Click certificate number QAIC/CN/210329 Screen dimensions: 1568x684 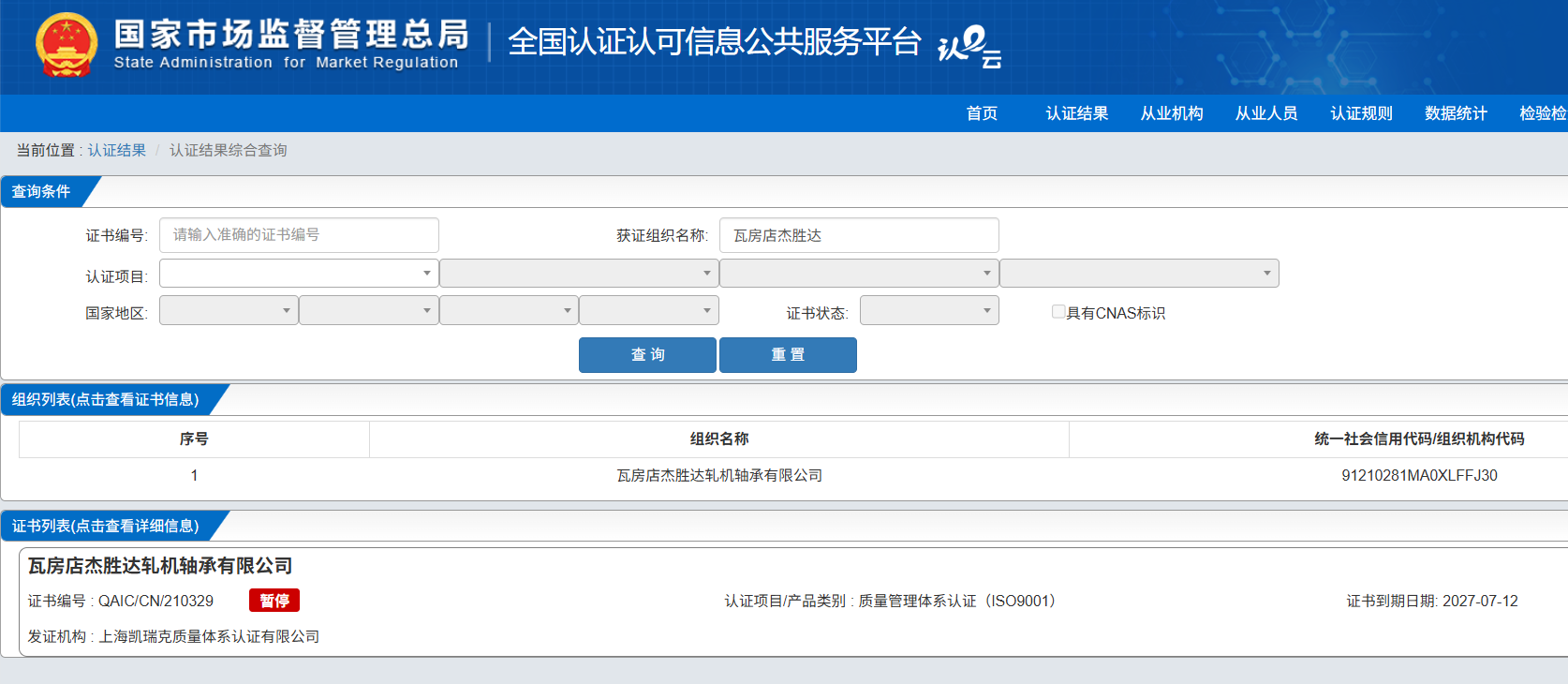pyautogui.click(x=155, y=601)
